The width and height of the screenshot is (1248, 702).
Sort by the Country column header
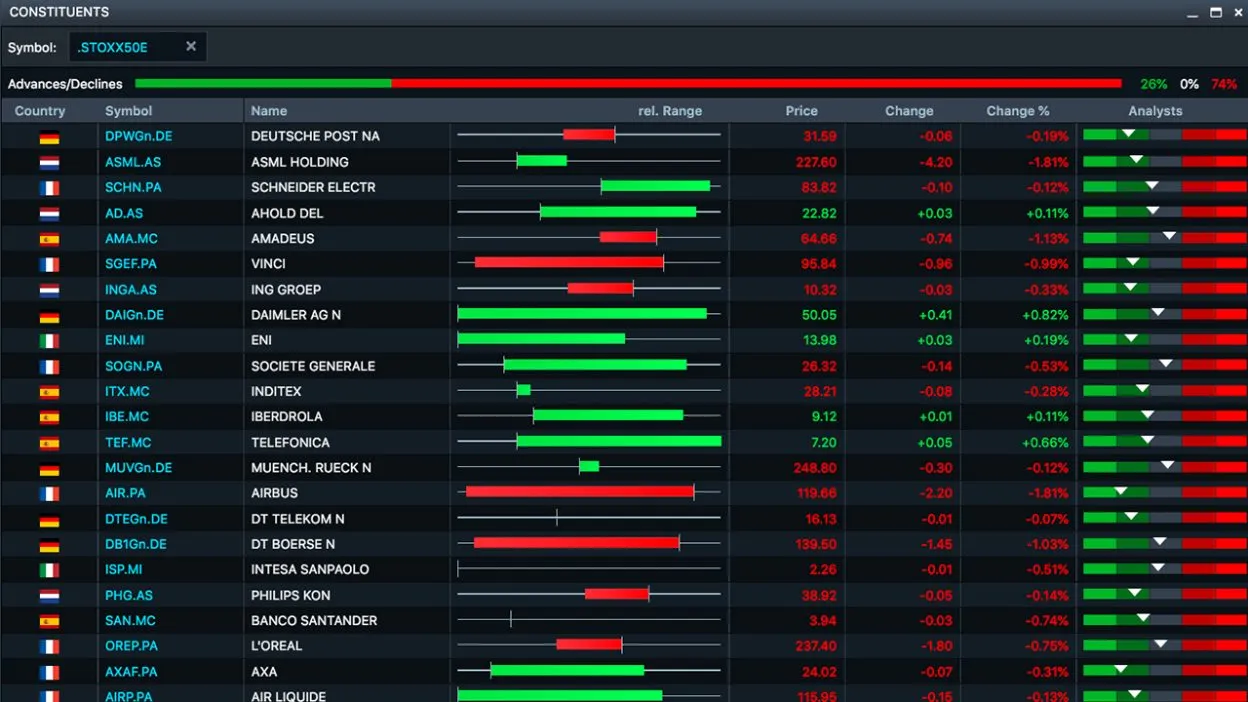40,111
